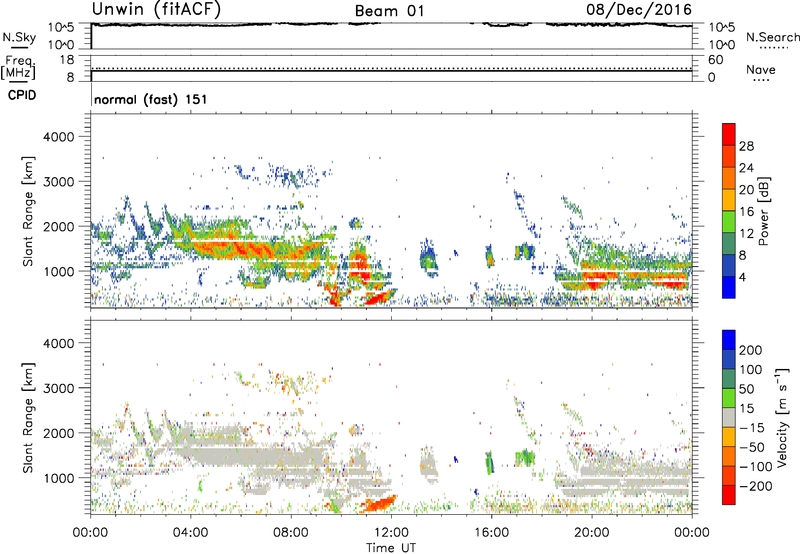Screen dimensions: 800x554
Task: Click the "-15" tick on Velocity colorbar
Action: pyautogui.click(x=750, y=427)
